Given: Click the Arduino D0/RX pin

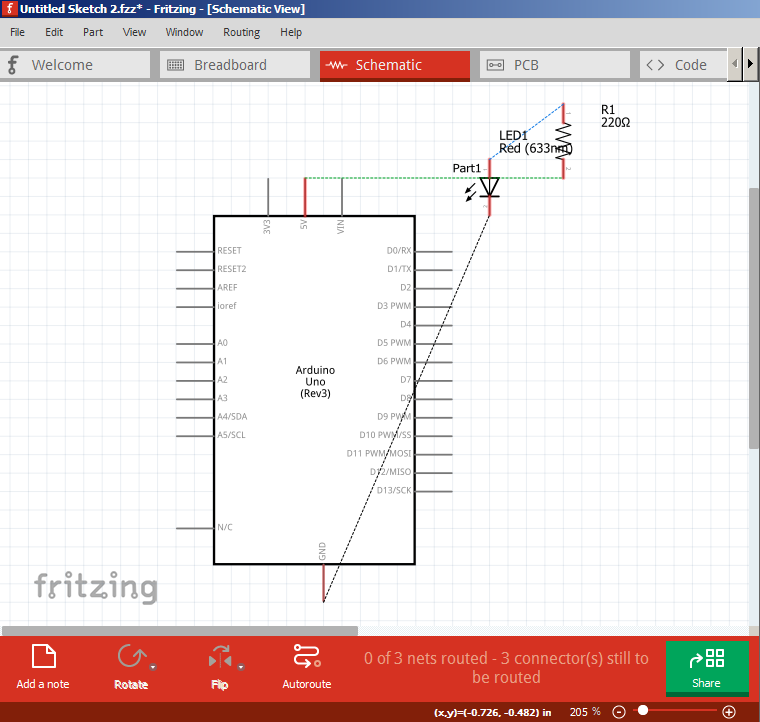Looking at the screenshot, I should coord(433,252).
